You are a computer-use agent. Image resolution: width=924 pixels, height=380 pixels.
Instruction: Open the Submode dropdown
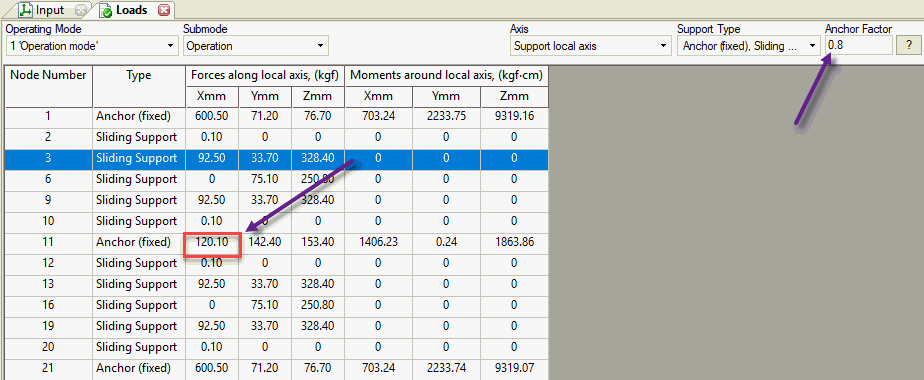[x=255, y=45]
